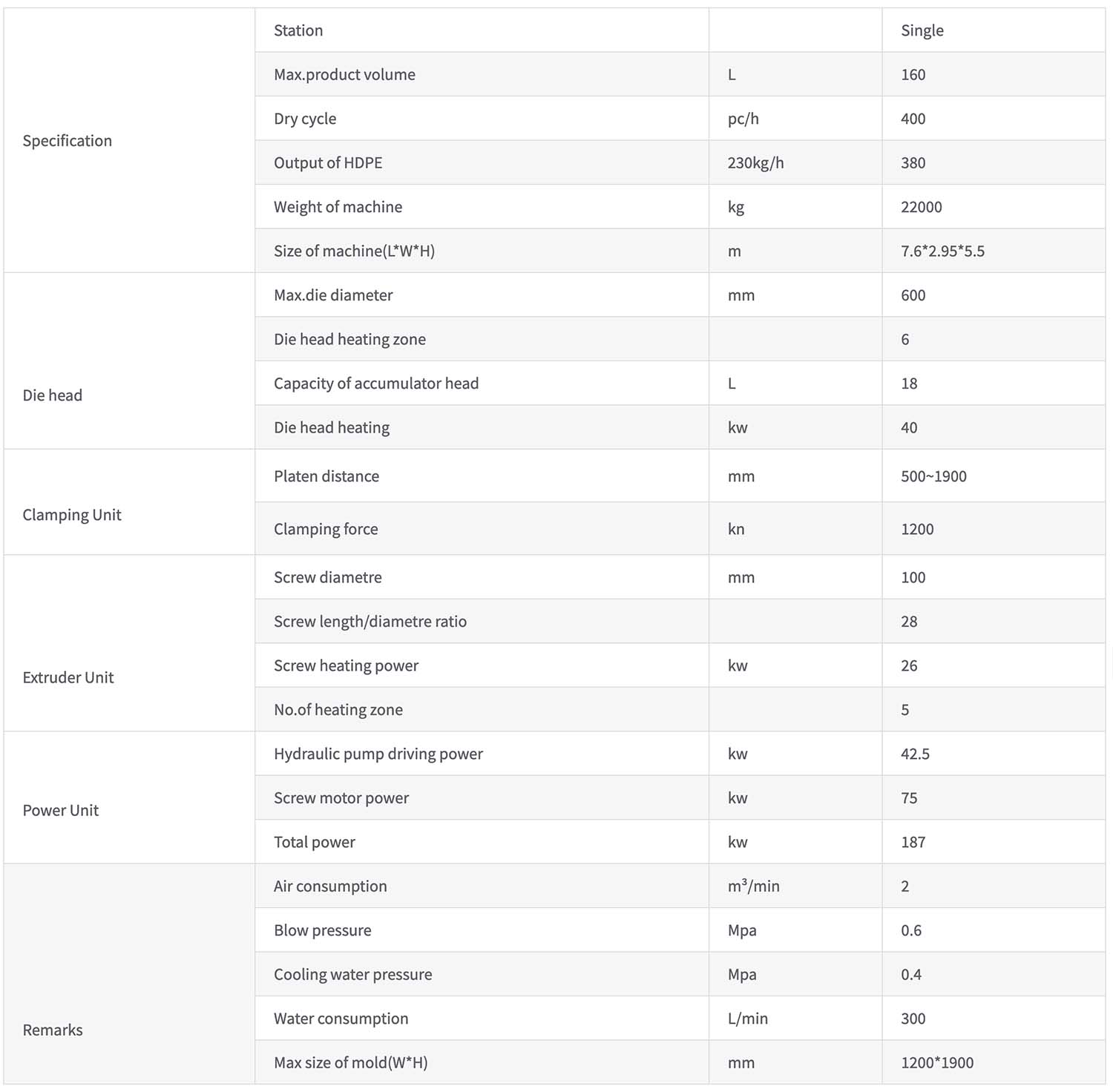
Task: Select the Hydraulic pump driving power cell
Action: (482, 754)
